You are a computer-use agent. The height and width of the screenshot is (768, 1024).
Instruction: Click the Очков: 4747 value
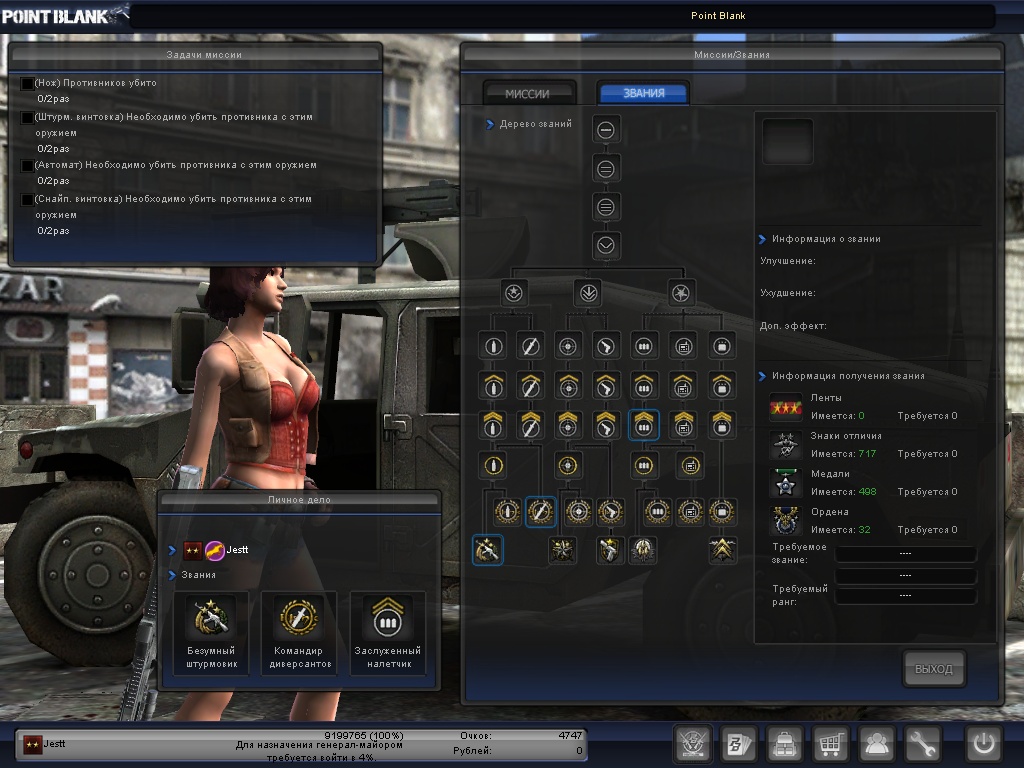click(570, 735)
